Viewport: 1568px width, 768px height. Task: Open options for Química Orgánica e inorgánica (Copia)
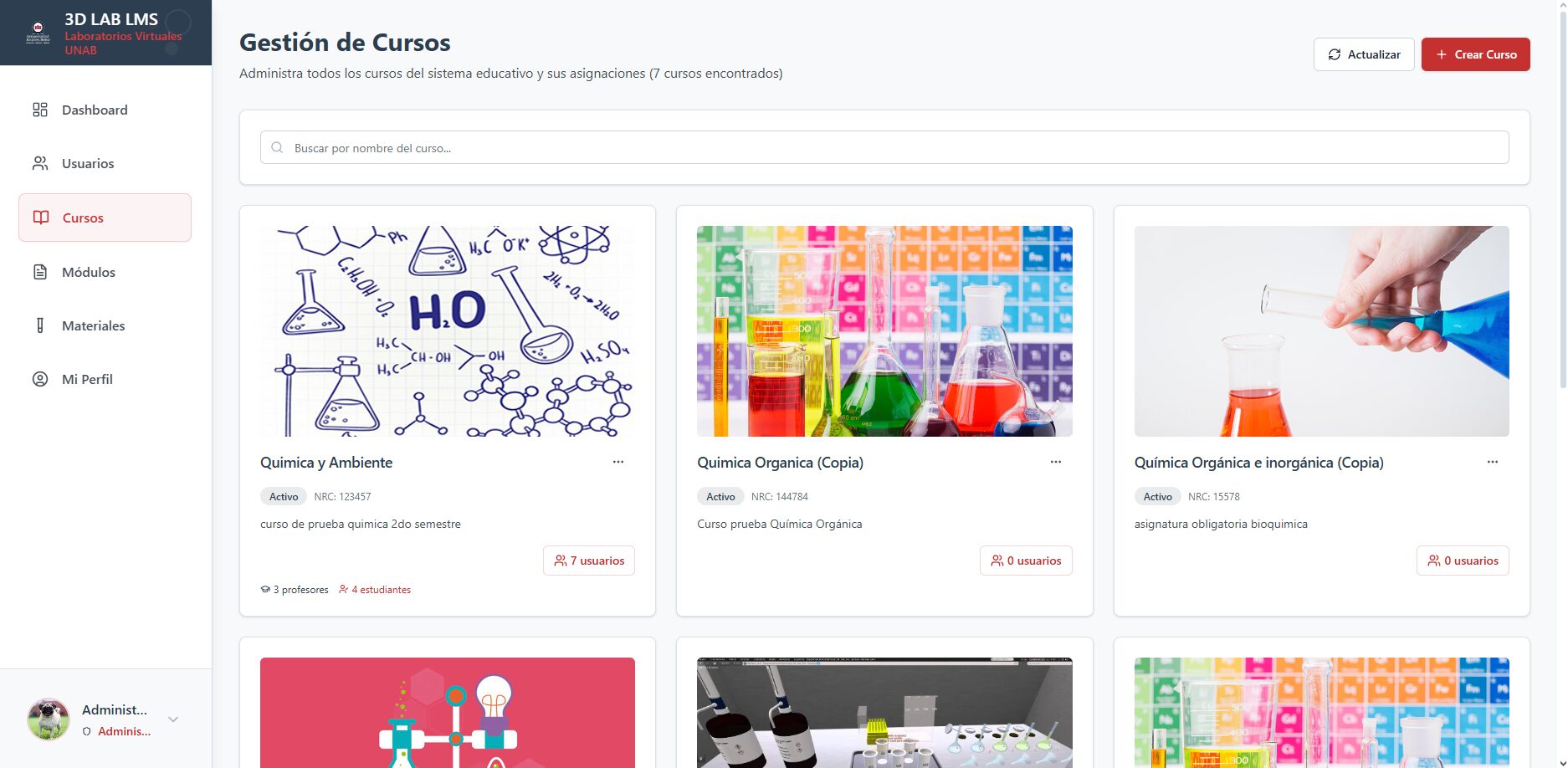click(x=1493, y=462)
